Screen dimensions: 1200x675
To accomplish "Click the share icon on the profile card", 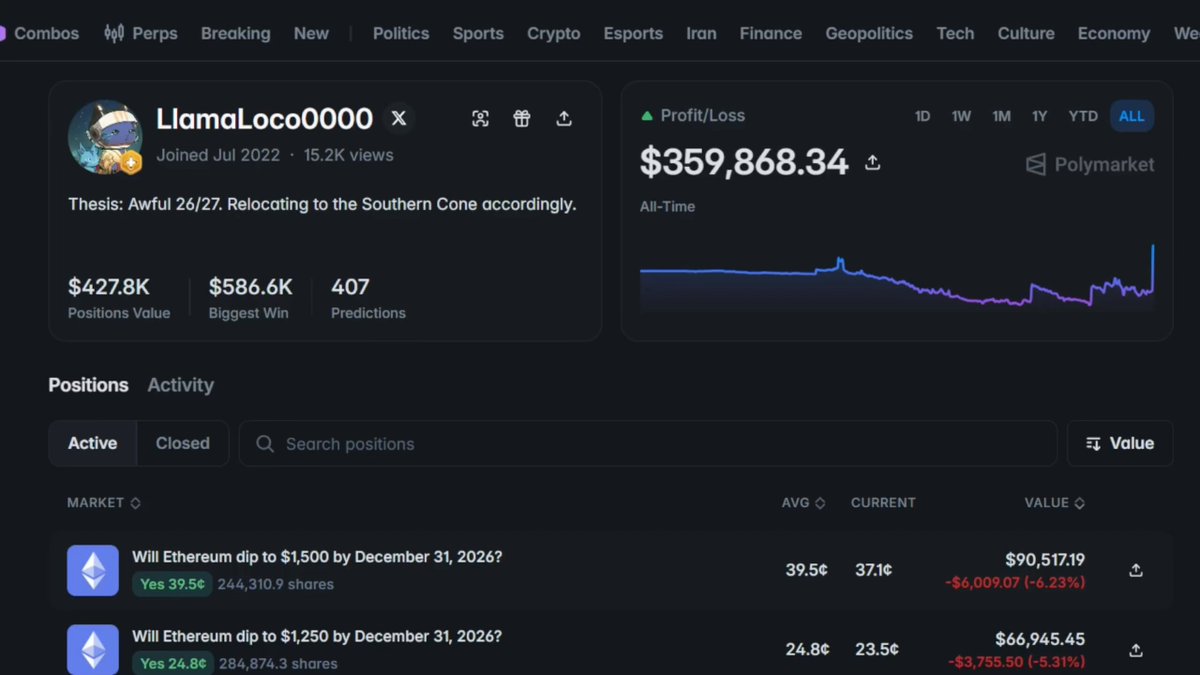I will point(564,119).
